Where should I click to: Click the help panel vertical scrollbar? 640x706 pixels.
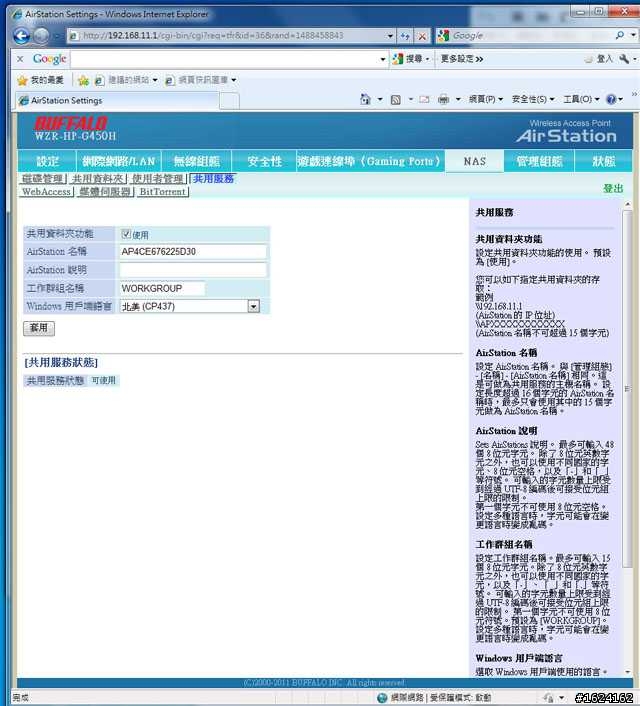point(627,389)
